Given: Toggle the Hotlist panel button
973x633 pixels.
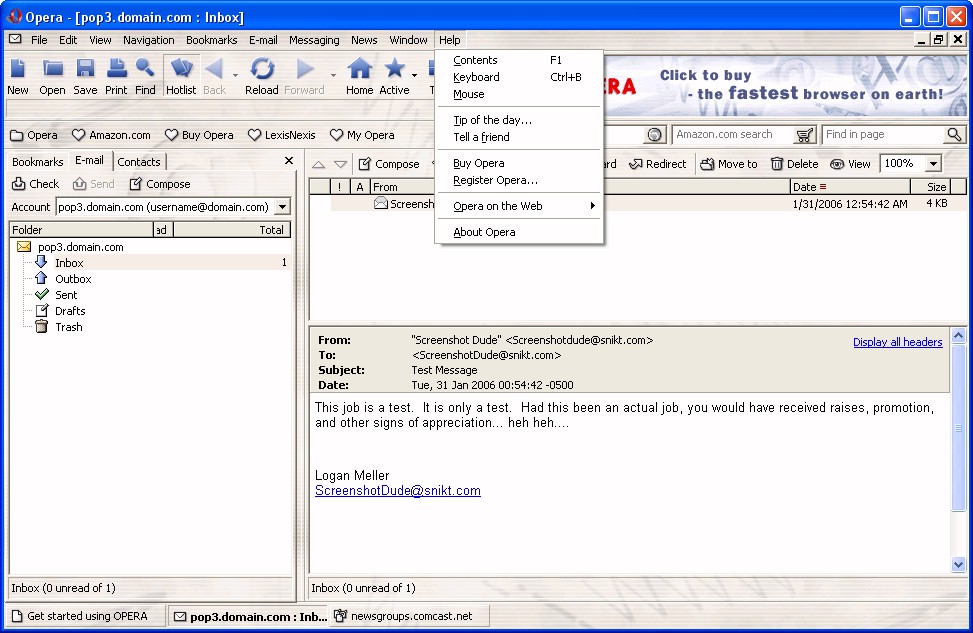Looking at the screenshot, I should (181, 76).
